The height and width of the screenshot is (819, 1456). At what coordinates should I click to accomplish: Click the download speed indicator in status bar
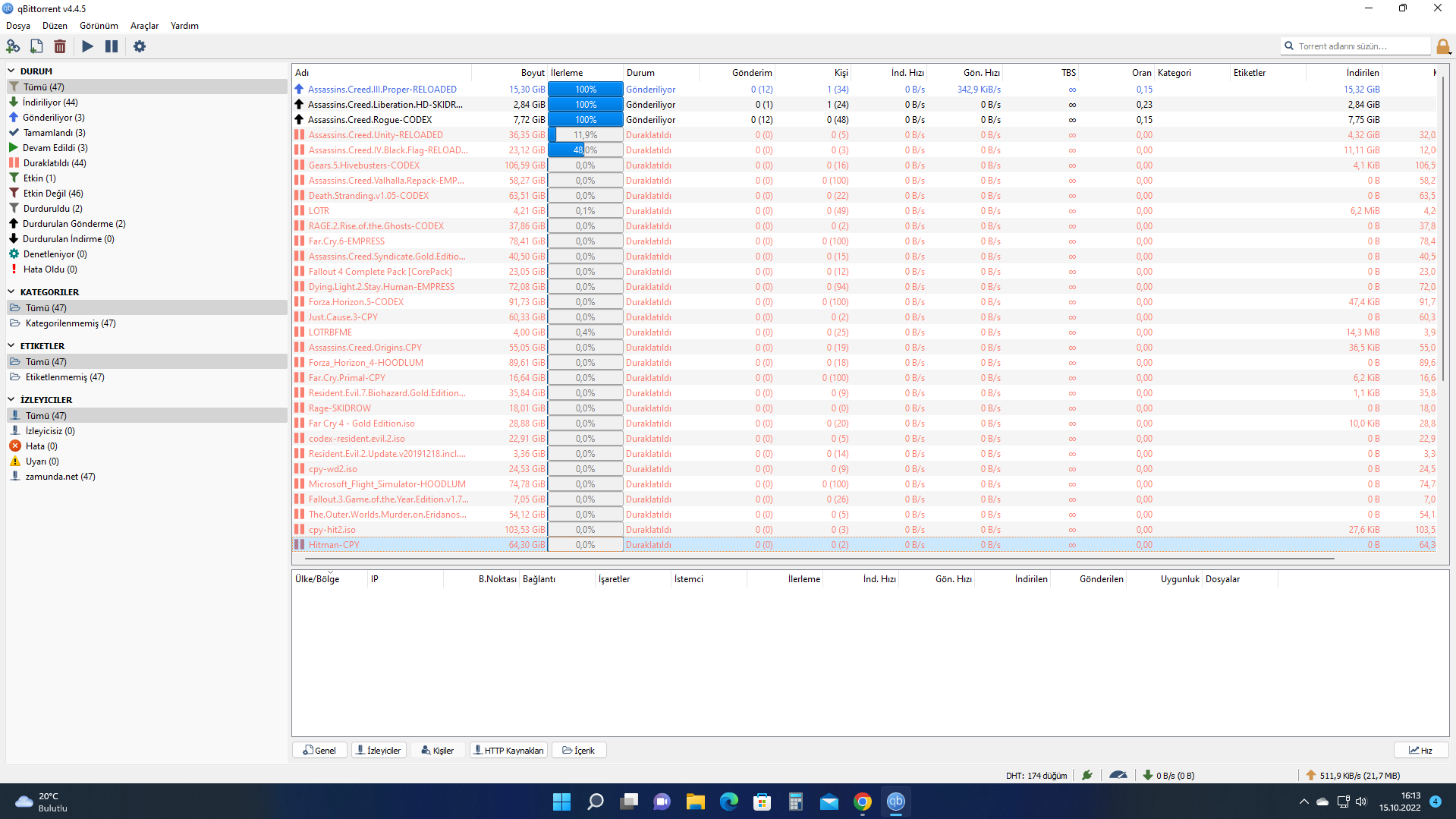coord(1169,775)
